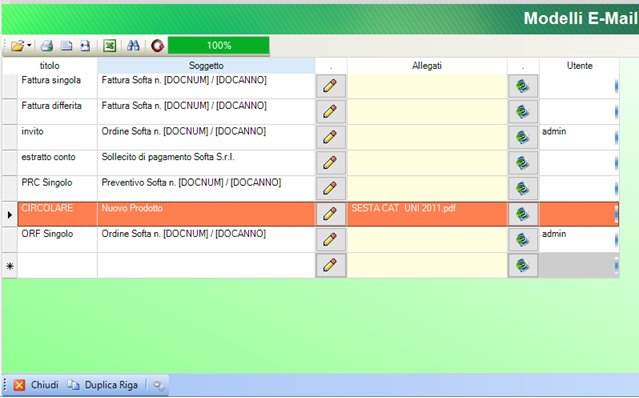Click the gears icon in bottom toolbar
Screen dimensions: 639x398
[x=158, y=385]
